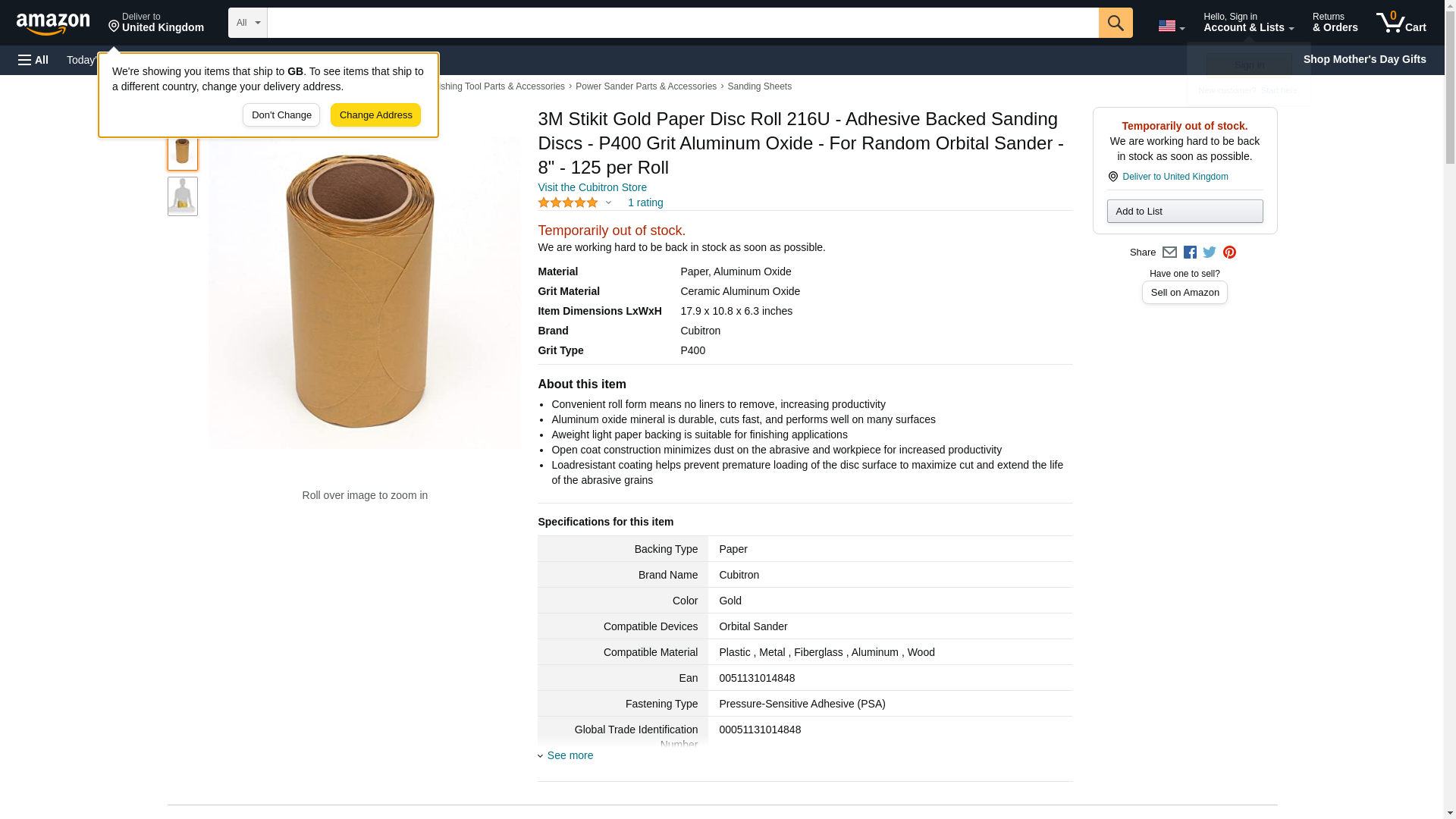Click in the search text field
Viewport: 1456px width, 819px height.
click(x=682, y=23)
